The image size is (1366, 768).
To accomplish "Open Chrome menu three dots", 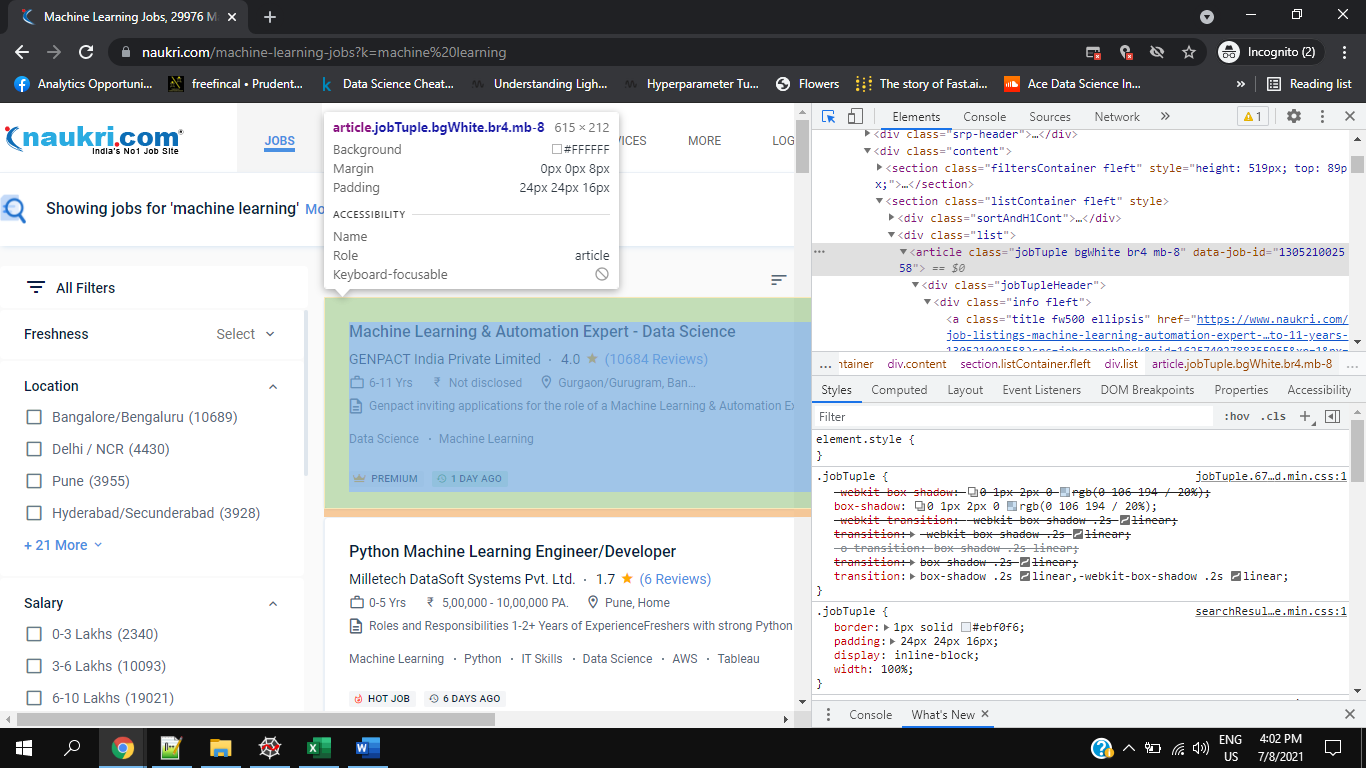I will 1343,52.
